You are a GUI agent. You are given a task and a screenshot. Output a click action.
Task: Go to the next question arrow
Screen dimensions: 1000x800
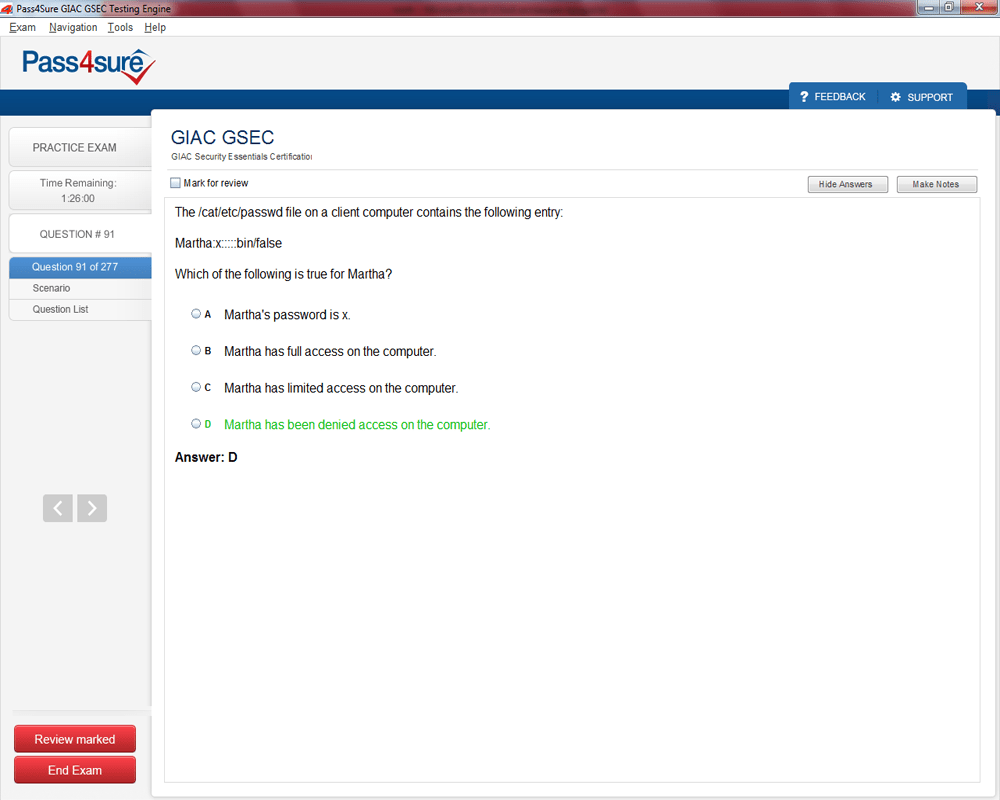(x=92, y=508)
